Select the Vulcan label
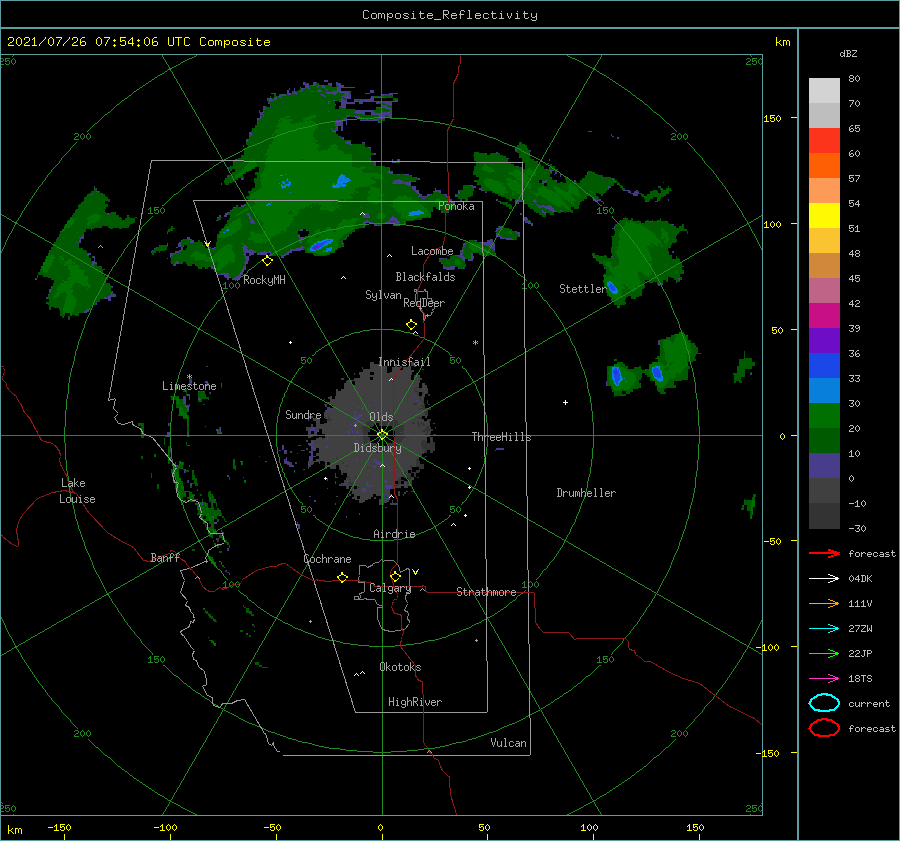900x841 pixels. 508,743
